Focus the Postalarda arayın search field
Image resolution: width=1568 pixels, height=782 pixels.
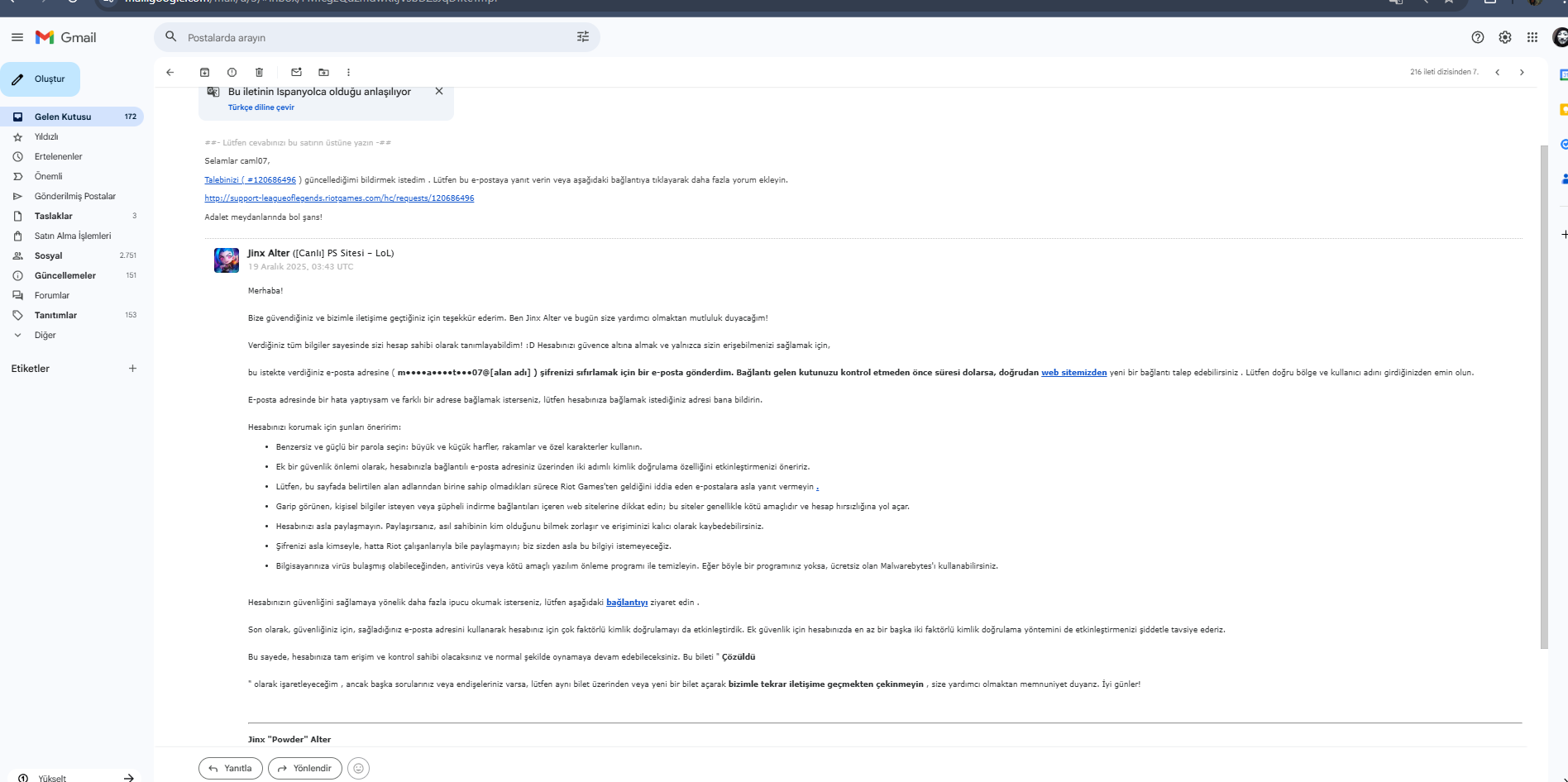click(x=376, y=37)
